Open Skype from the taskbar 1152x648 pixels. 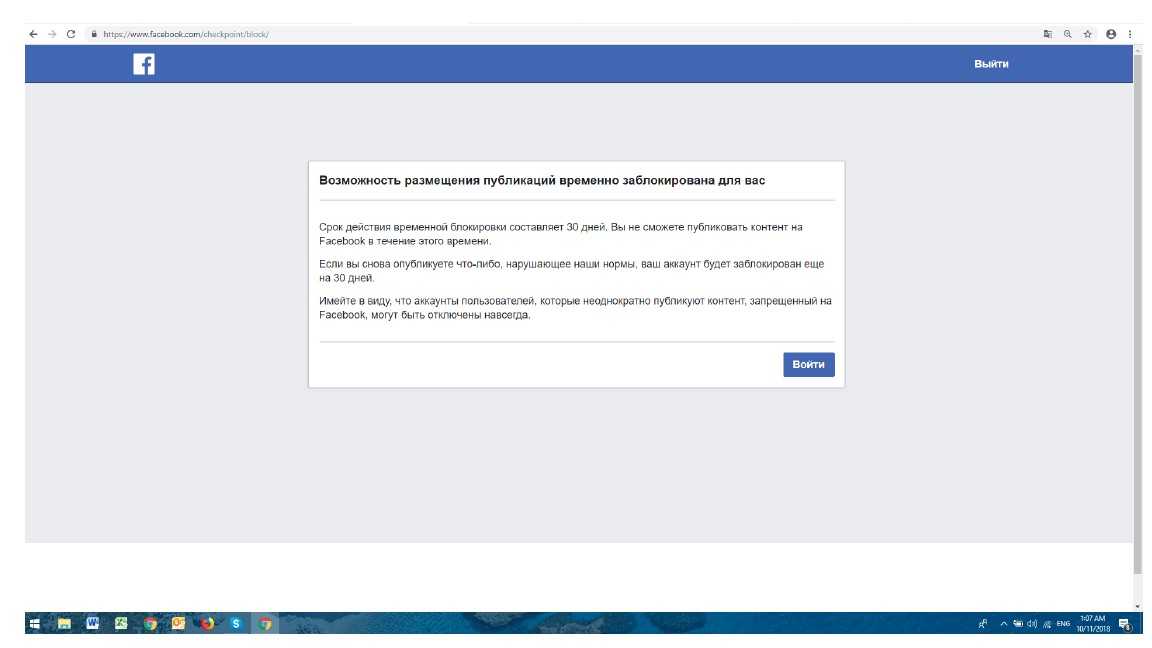click(x=236, y=623)
